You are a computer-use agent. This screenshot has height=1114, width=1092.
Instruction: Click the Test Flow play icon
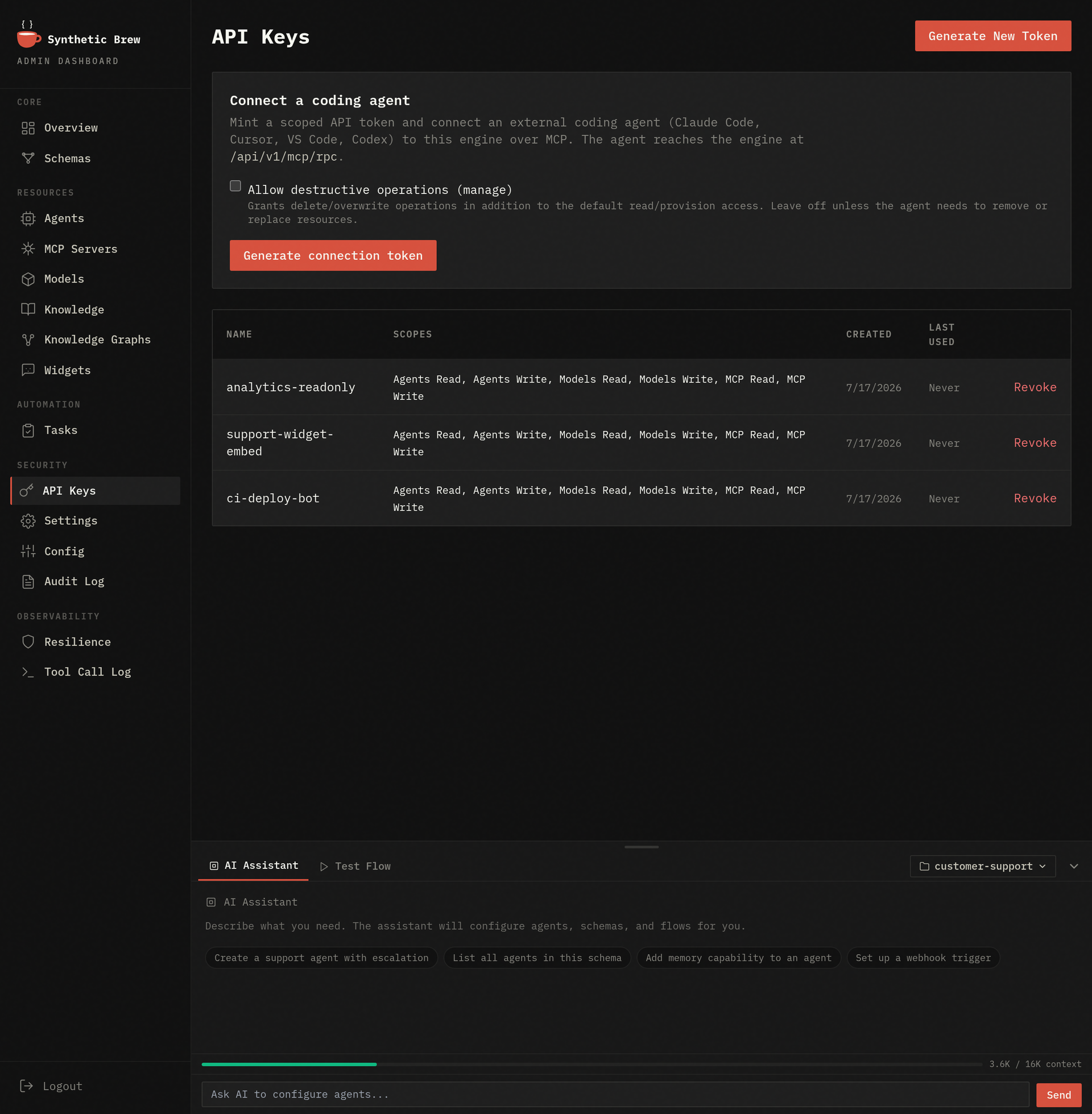click(x=324, y=866)
